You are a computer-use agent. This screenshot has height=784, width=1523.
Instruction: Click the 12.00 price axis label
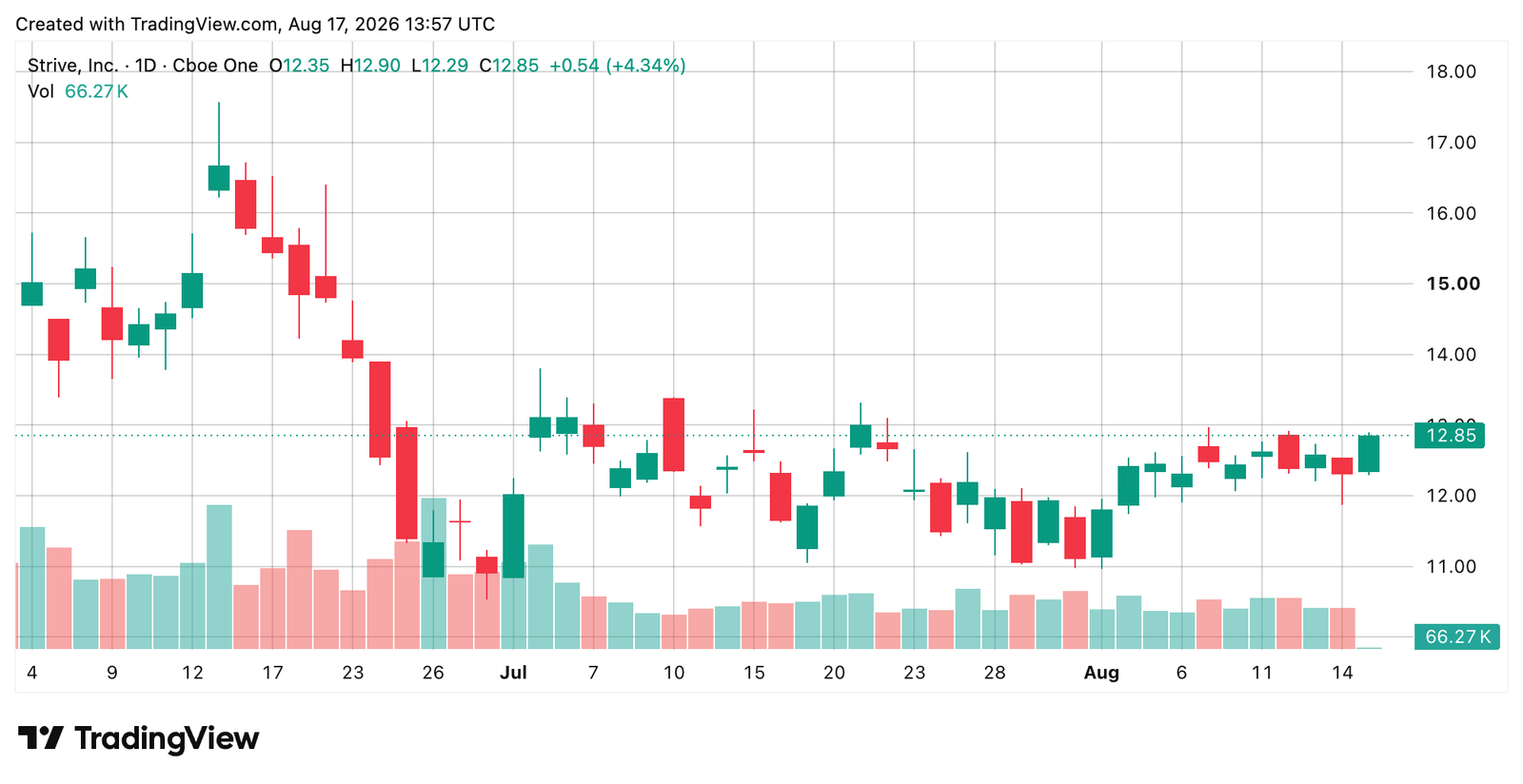click(x=1451, y=496)
